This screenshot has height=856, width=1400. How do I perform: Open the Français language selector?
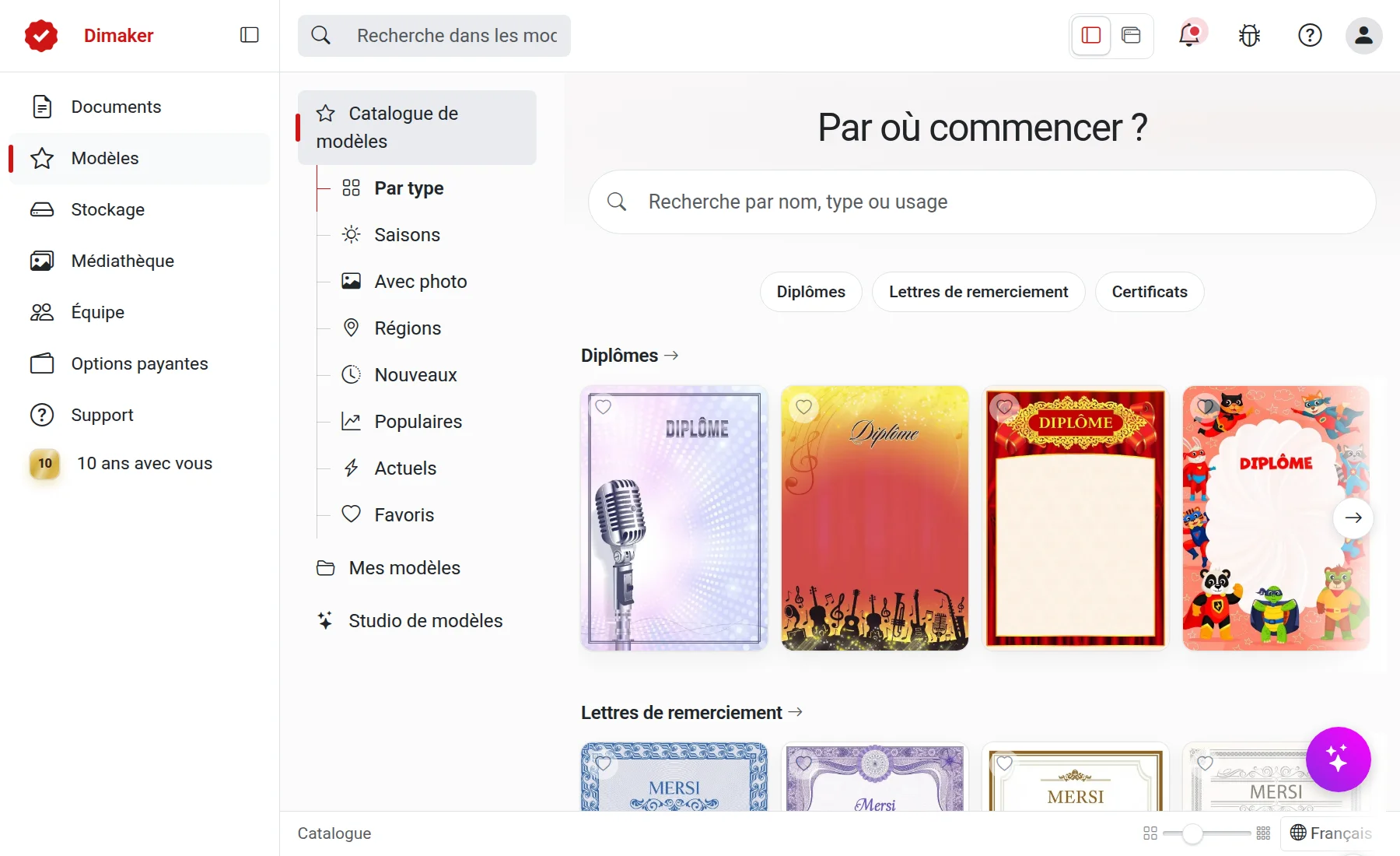pyautogui.click(x=1331, y=833)
